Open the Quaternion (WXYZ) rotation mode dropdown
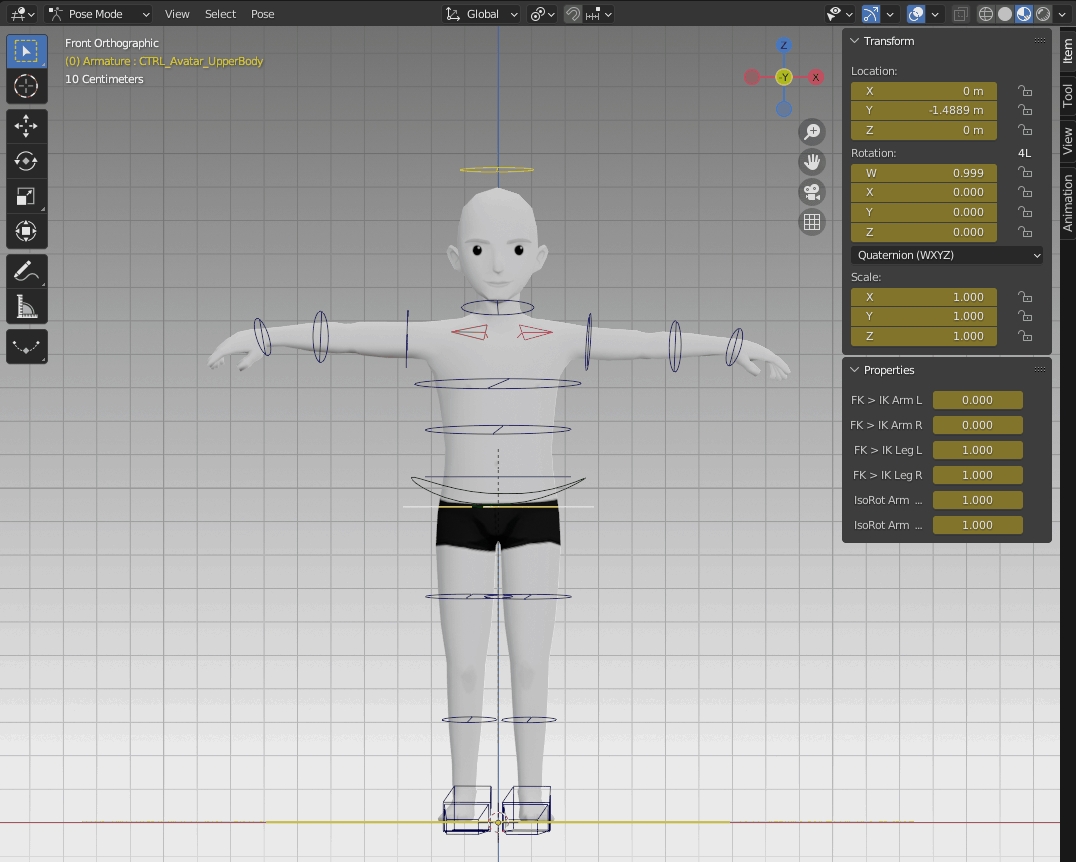The height and width of the screenshot is (862, 1076). (947, 255)
